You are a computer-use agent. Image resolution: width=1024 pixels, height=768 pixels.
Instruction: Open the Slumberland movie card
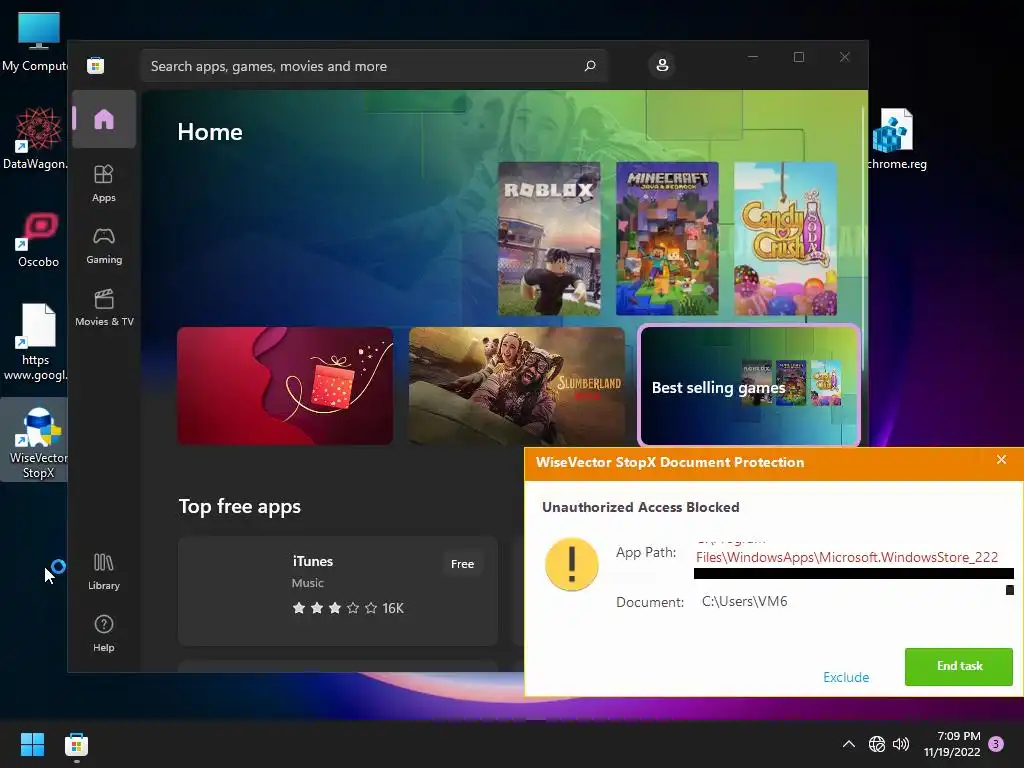(517, 386)
